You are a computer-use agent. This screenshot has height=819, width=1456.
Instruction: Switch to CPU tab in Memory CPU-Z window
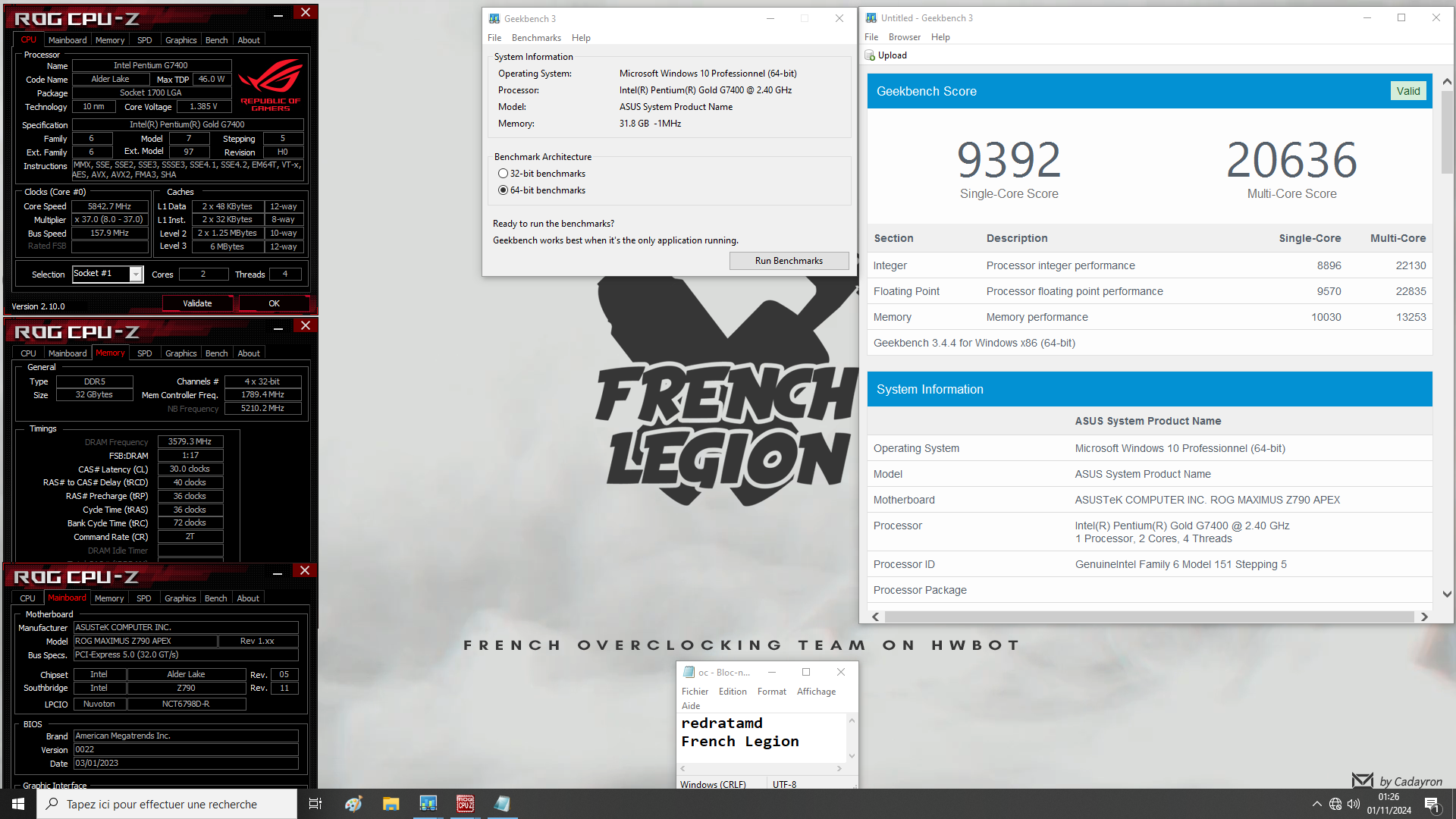[28, 353]
